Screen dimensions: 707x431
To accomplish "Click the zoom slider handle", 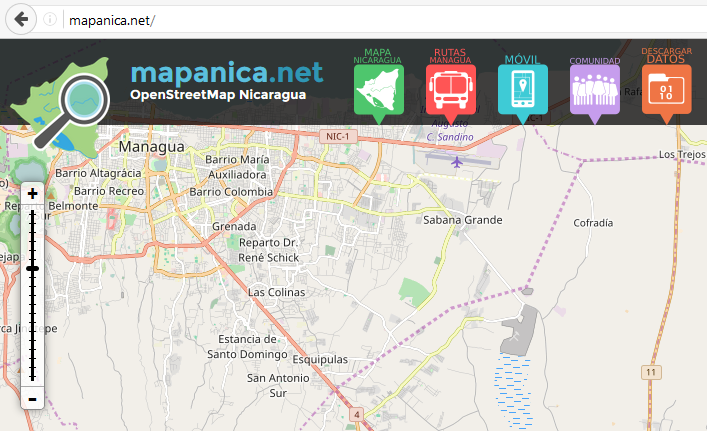I will 32,269.
